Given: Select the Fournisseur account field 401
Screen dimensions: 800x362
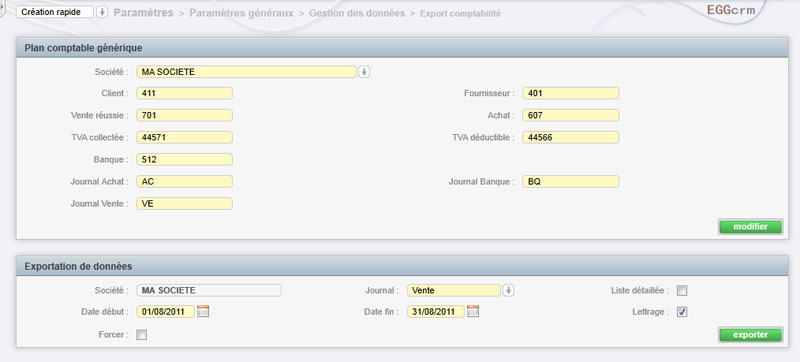Looking at the screenshot, I should [570, 93].
